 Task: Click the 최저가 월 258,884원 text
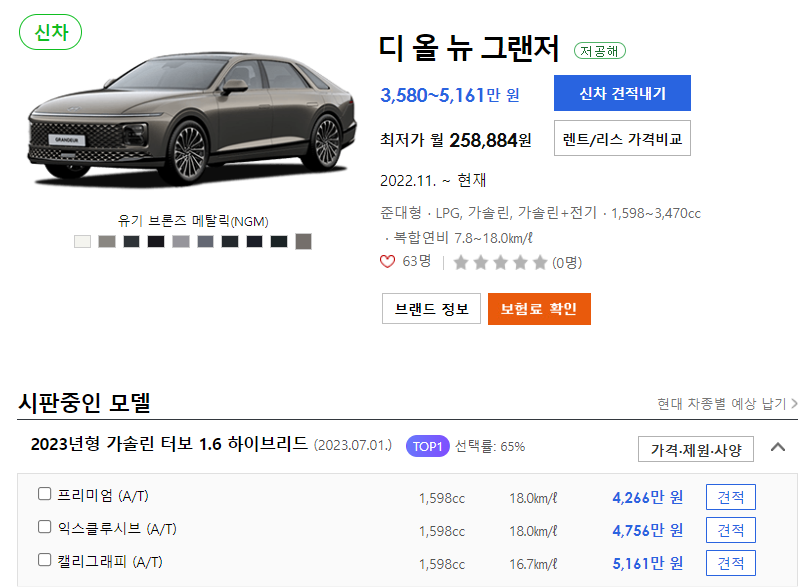coord(456,140)
